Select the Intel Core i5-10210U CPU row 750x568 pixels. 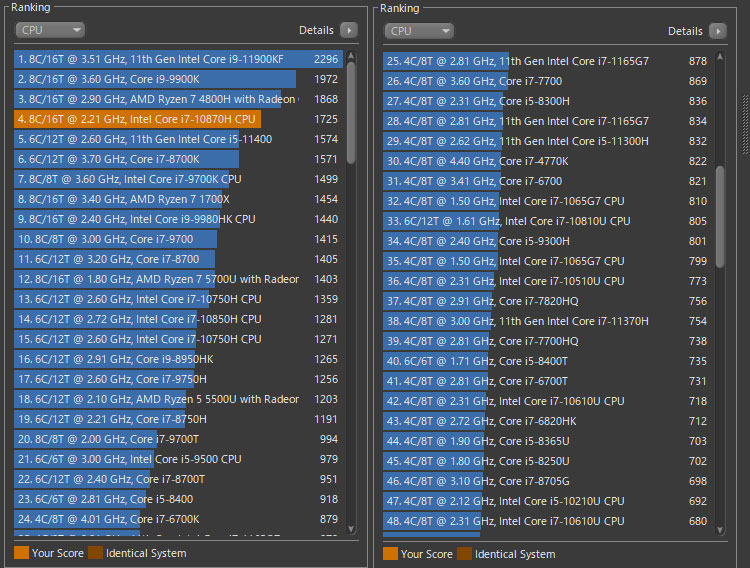tap(548, 501)
